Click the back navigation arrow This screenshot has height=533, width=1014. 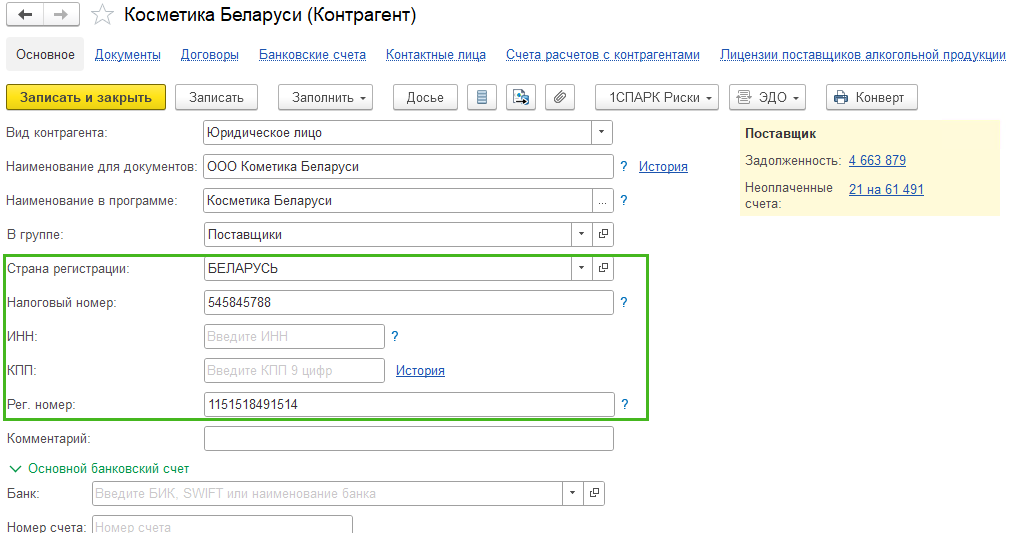tap(25, 15)
